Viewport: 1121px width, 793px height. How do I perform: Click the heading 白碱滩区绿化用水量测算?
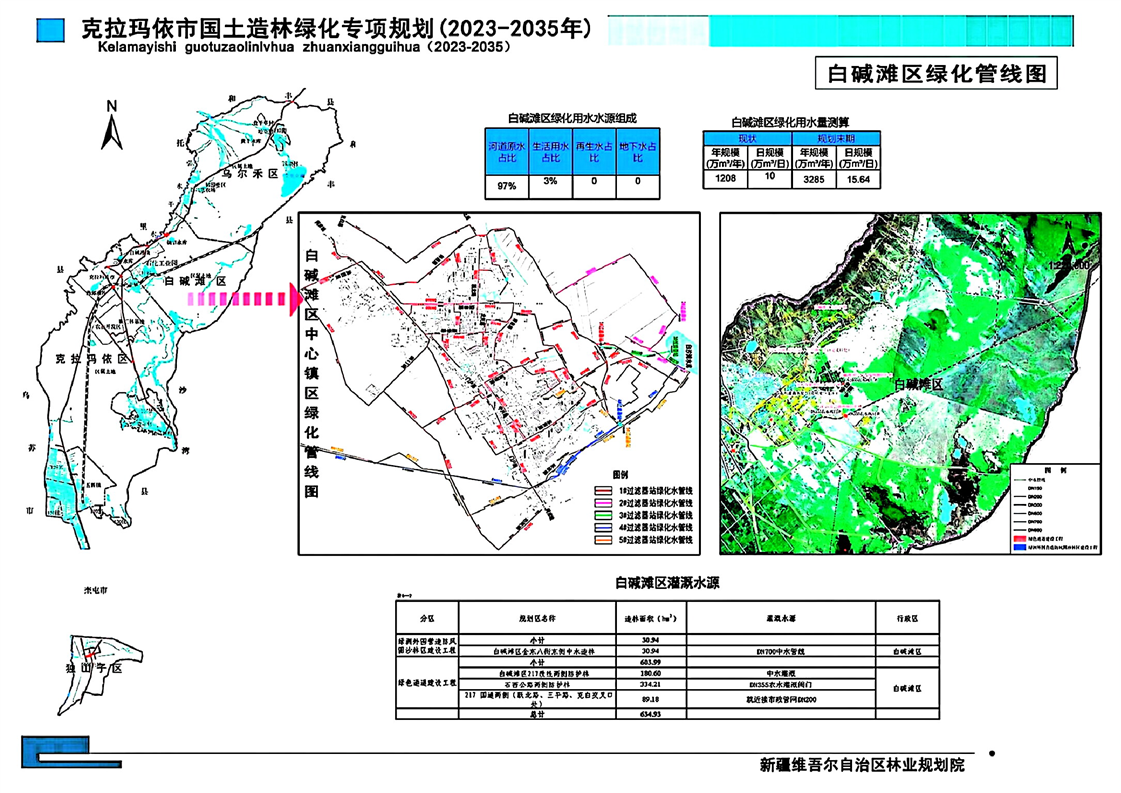pos(790,122)
